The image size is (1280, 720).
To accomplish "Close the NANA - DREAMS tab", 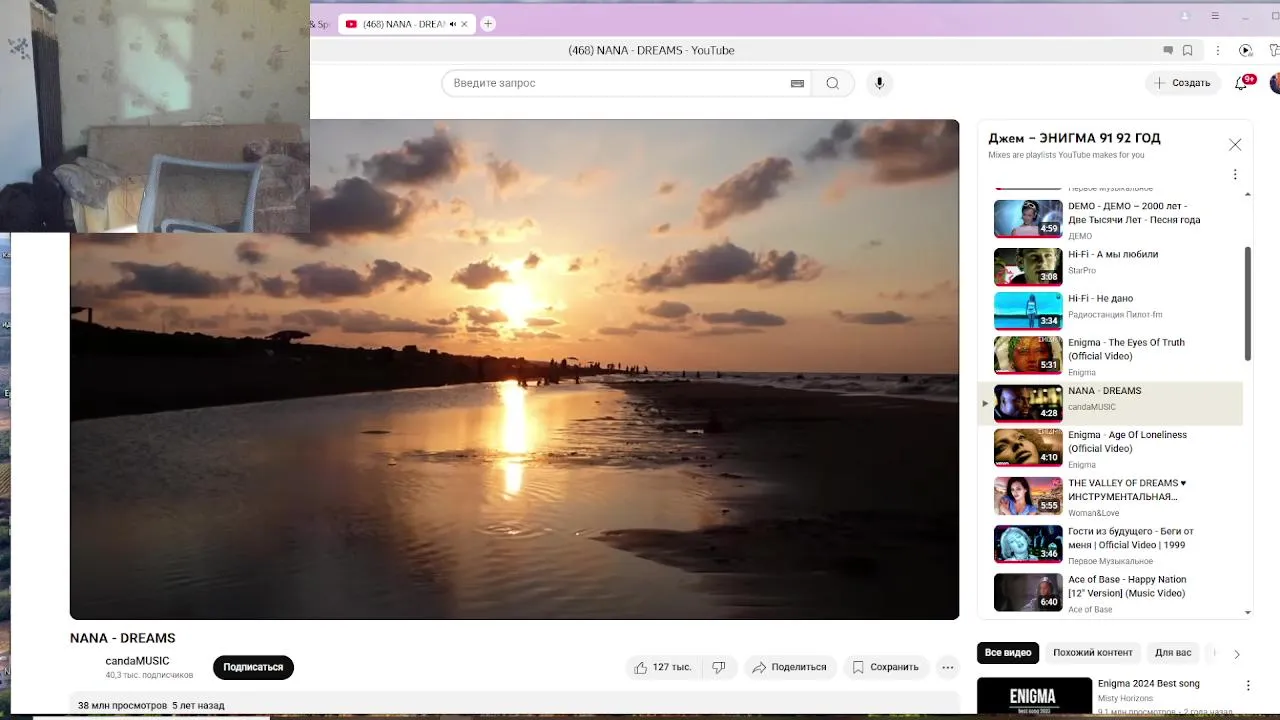I will click(x=464, y=24).
